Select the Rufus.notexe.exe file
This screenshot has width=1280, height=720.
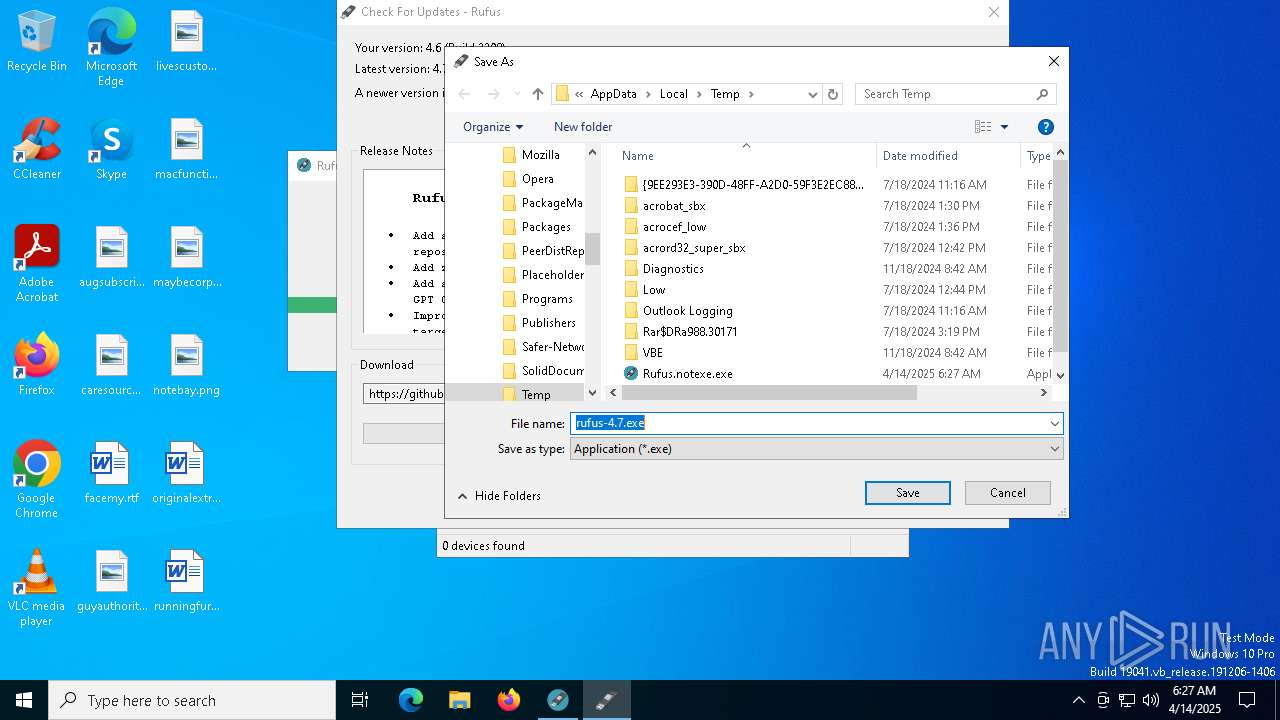click(x=688, y=374)
